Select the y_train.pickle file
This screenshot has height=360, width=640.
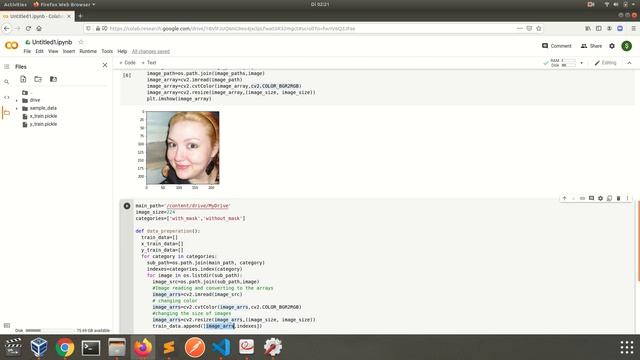(x=43, y=124)
